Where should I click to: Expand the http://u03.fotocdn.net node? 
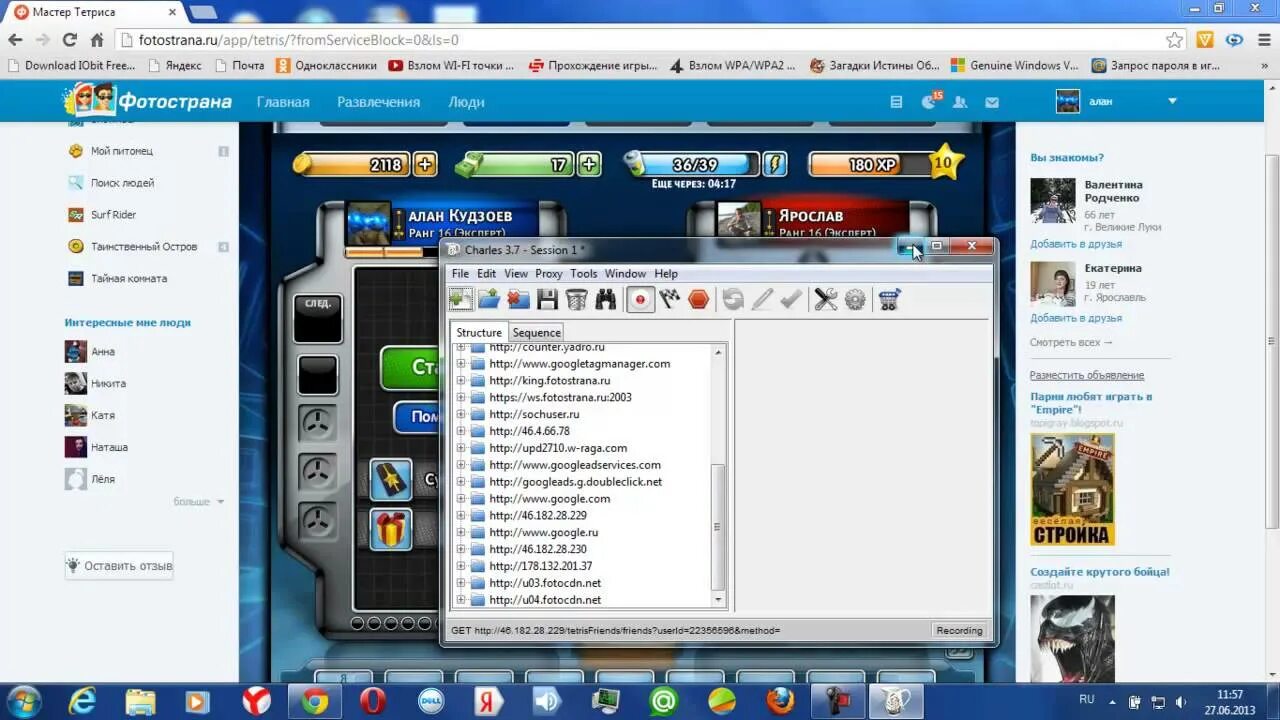[x=461, y=583]
